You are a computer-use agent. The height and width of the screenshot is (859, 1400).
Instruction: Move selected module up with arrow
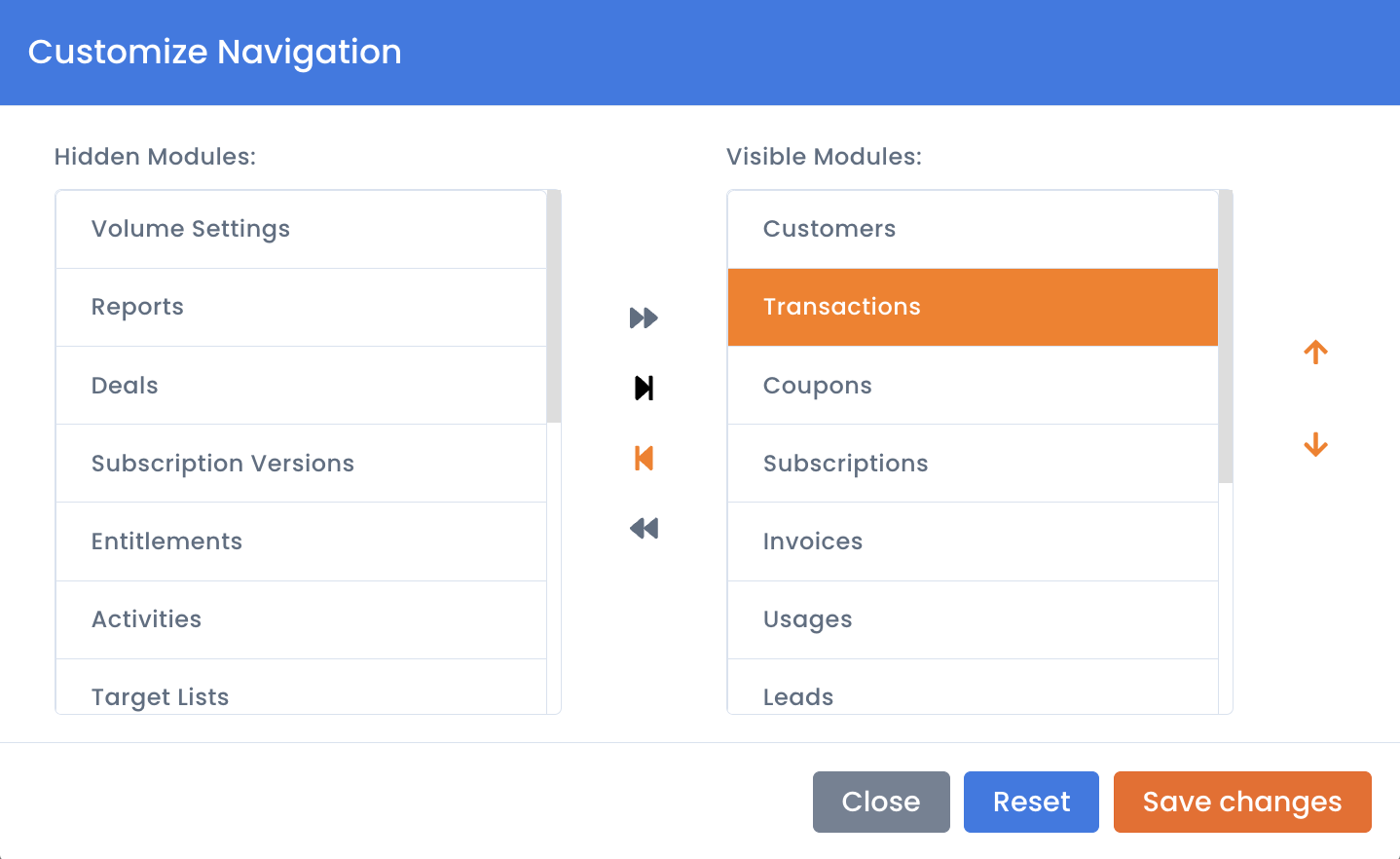[1315, 352]
